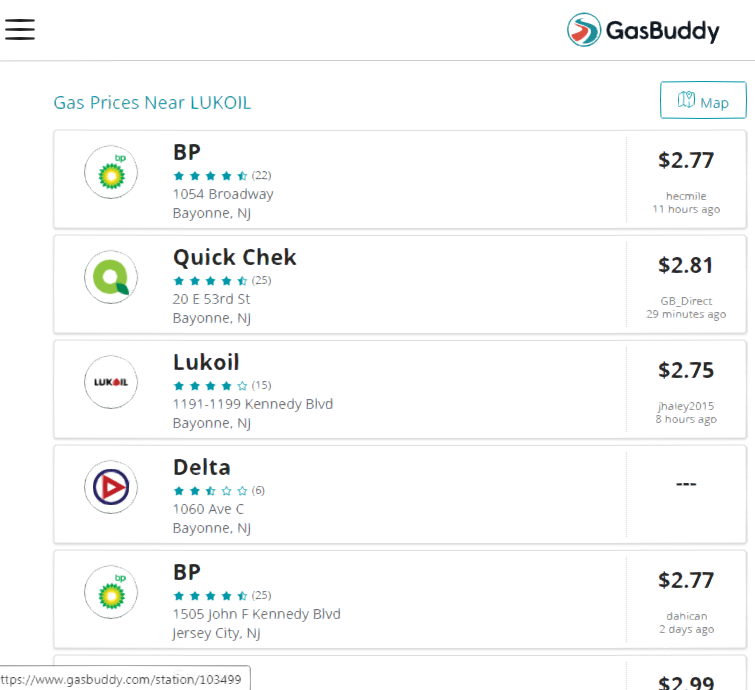
Task: Click the Delta station logo
Action: [111, 487]
